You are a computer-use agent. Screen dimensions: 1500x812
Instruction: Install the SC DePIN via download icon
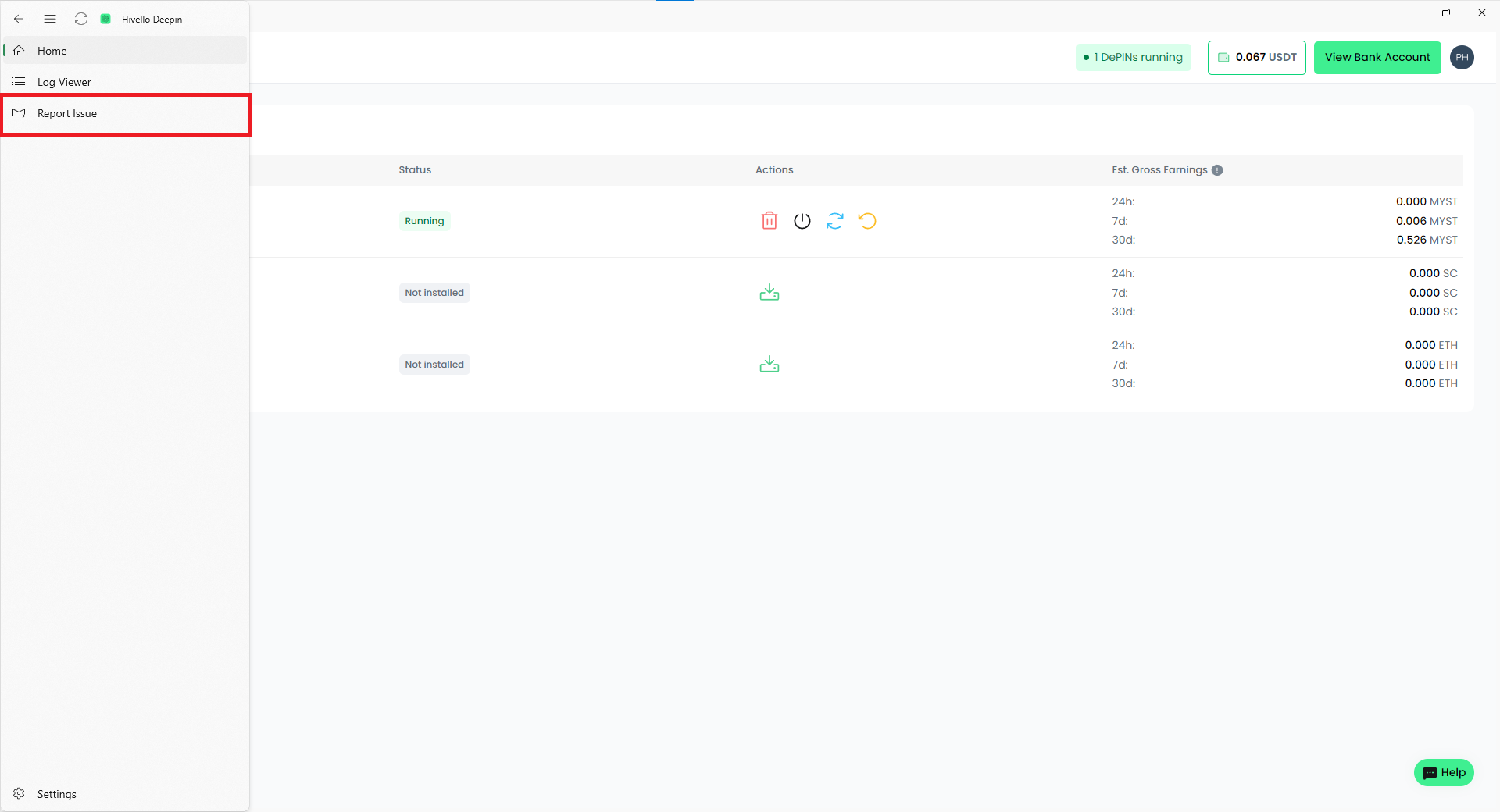click(769, 293)
